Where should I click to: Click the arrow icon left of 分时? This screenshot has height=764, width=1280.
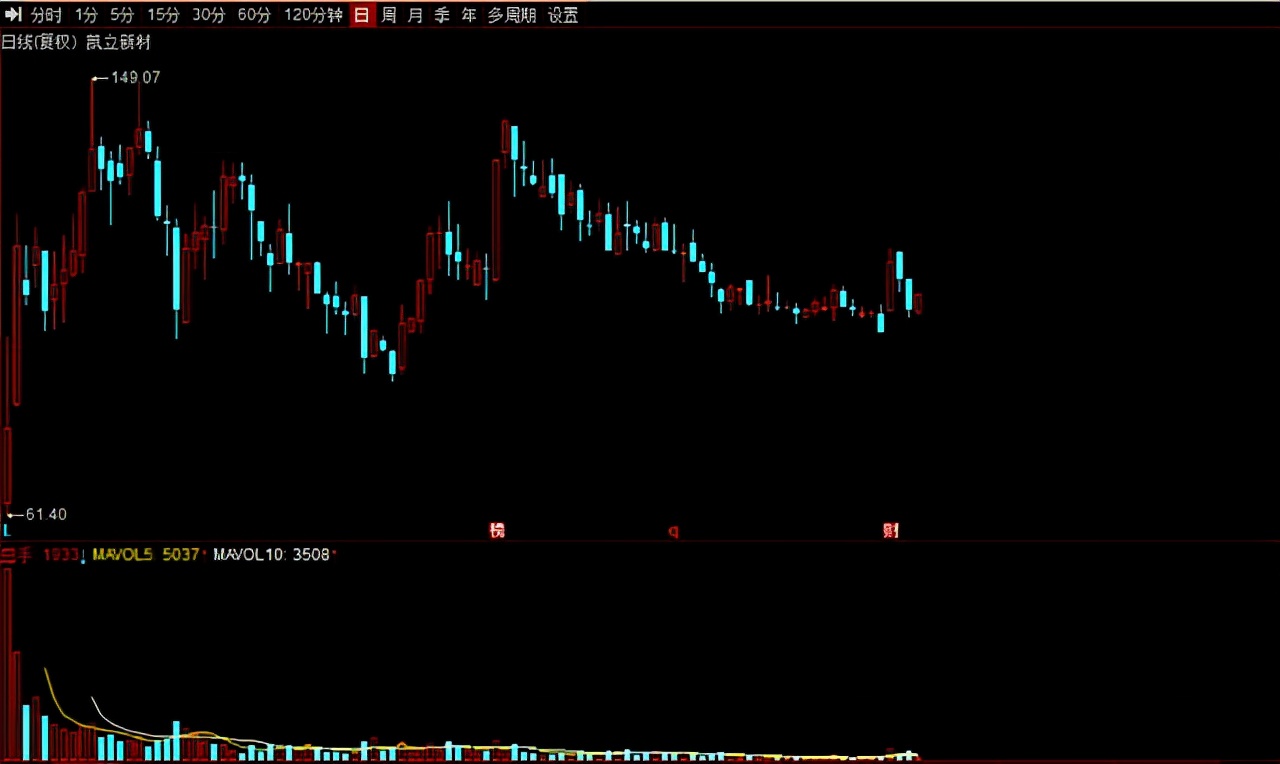(14, 15)
